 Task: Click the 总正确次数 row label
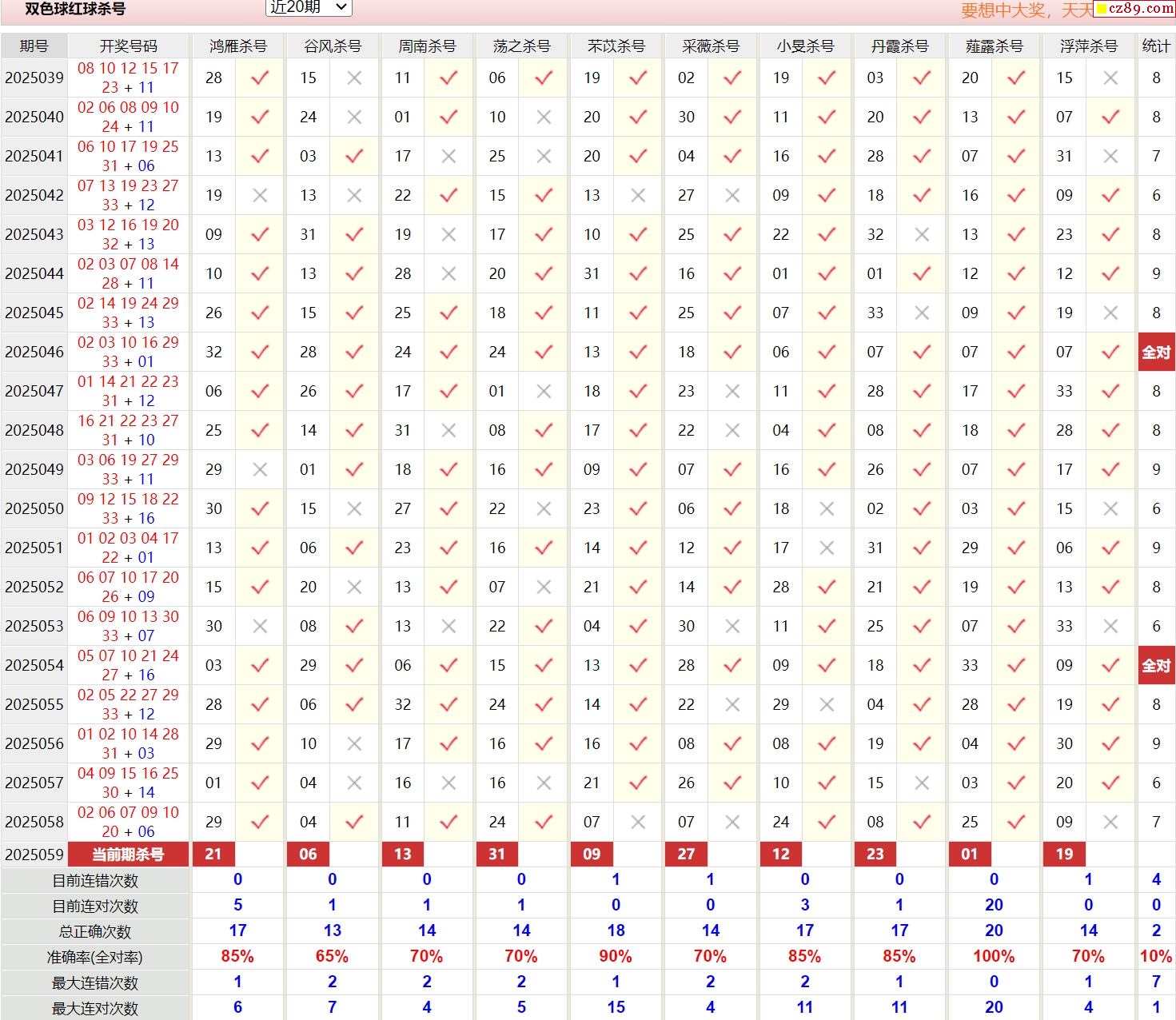click(x=95, y=932)
